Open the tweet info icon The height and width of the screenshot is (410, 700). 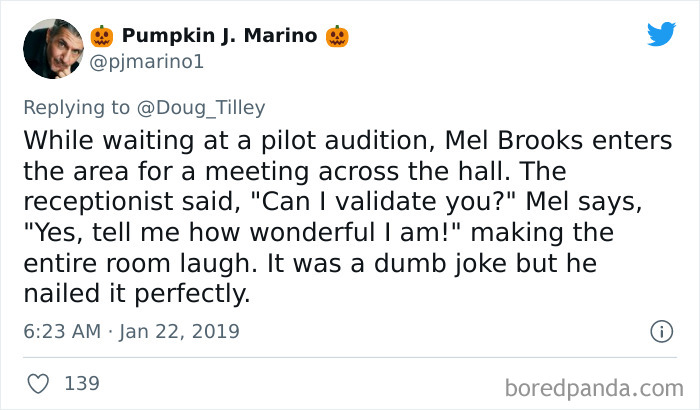click(x=660, y=330)
